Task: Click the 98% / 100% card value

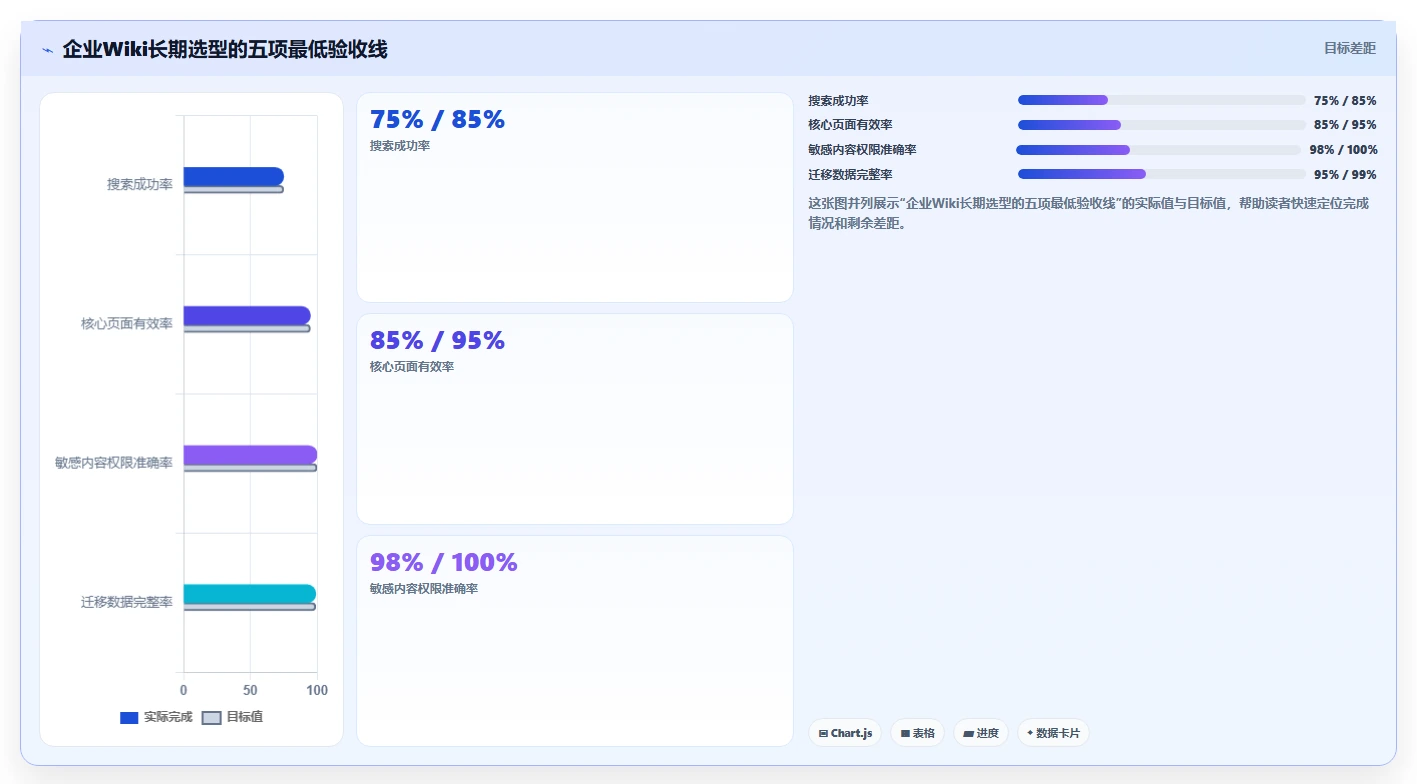Action: 443,563
